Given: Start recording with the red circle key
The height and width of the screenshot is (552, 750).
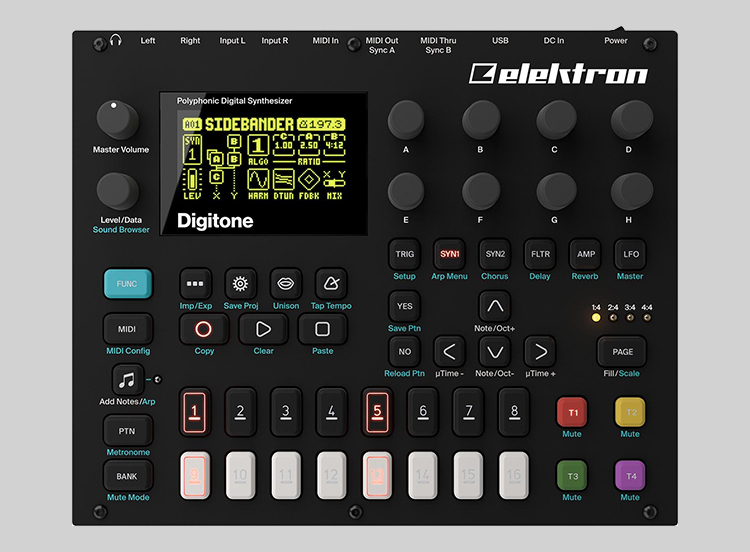Looking at the screenshot, I should click(203, 329).
